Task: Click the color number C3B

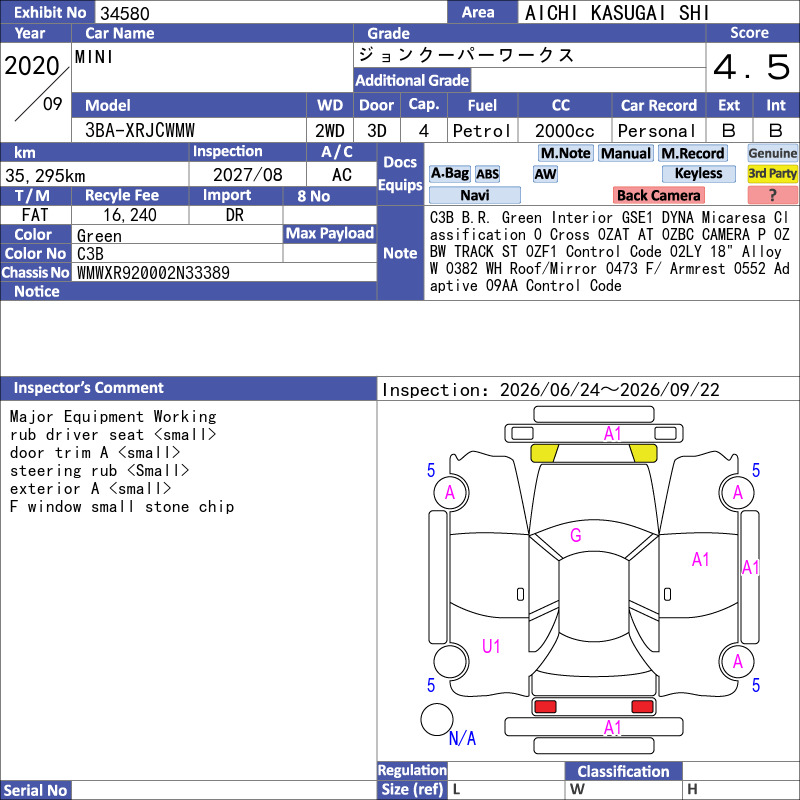Action: tap(90, 254)
